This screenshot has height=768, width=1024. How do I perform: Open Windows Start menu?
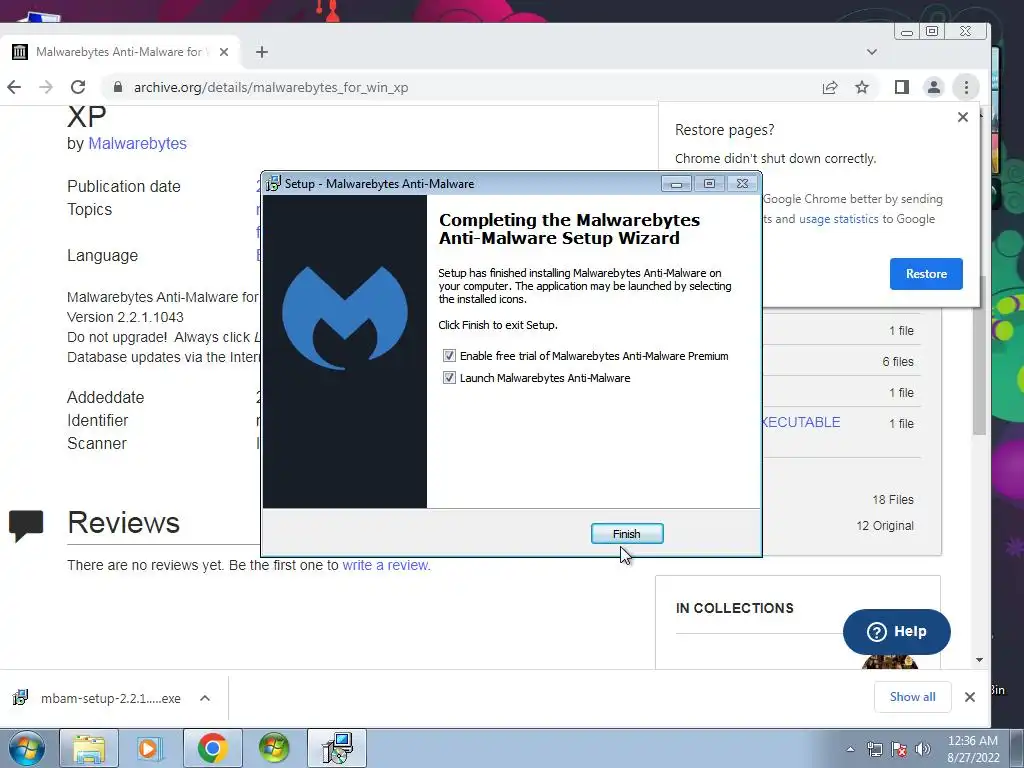click(27, 748)
